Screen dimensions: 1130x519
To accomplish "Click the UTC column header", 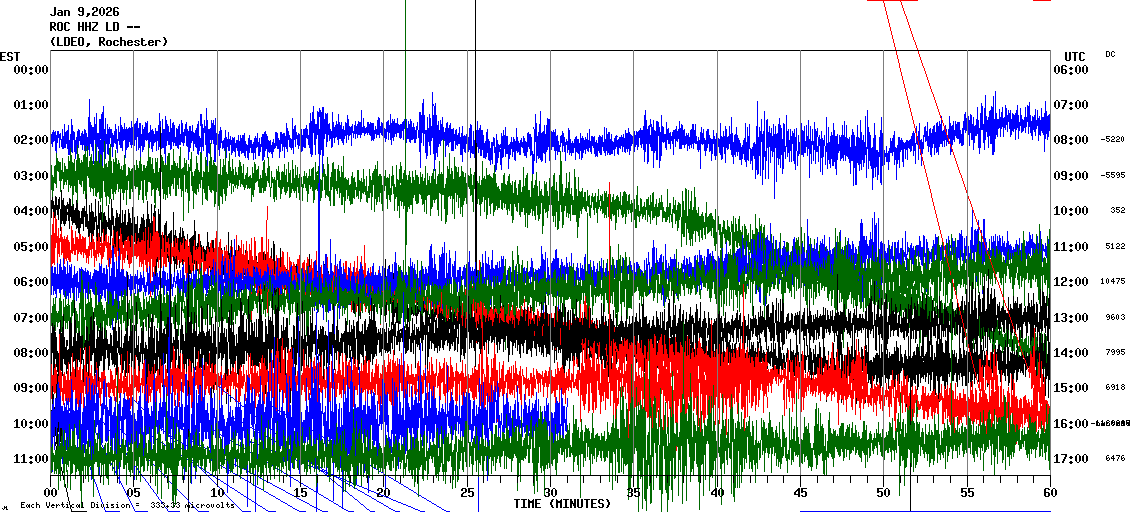I will (x=1075, y=56).
